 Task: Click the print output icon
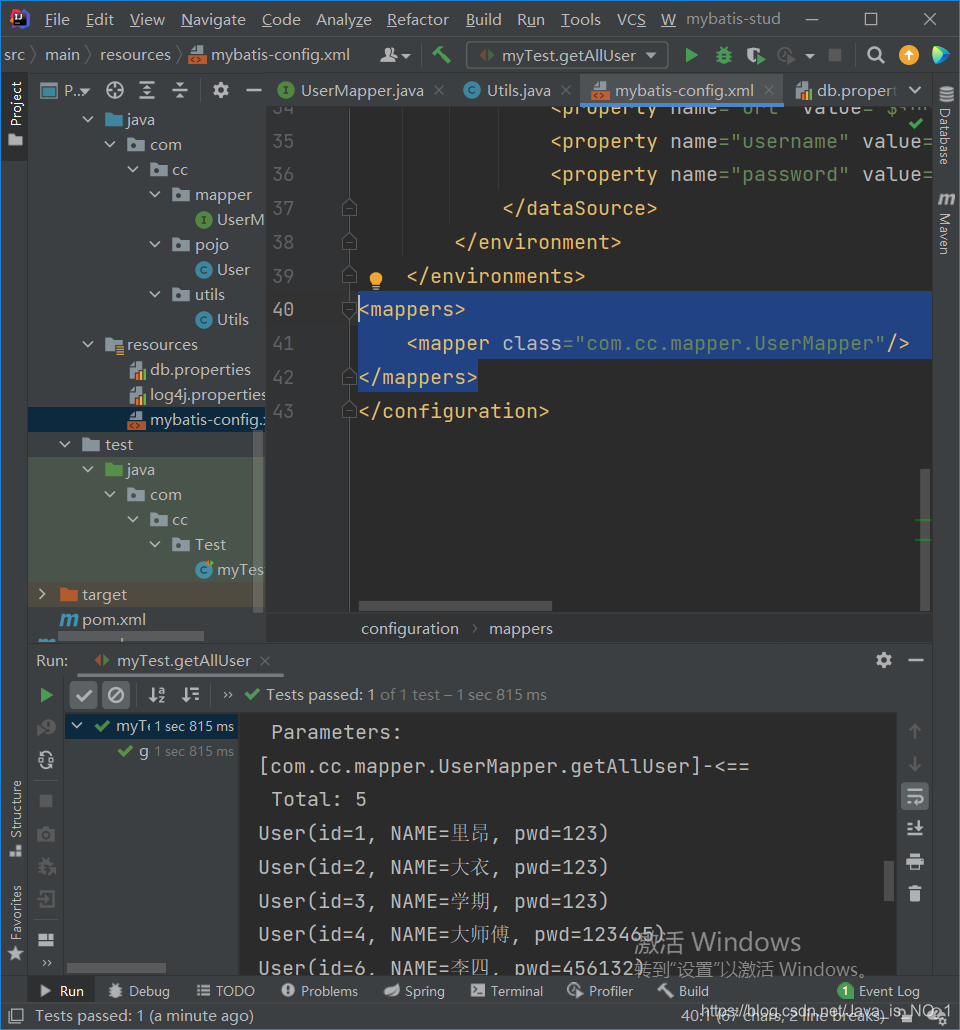click(x=915, y=861)
